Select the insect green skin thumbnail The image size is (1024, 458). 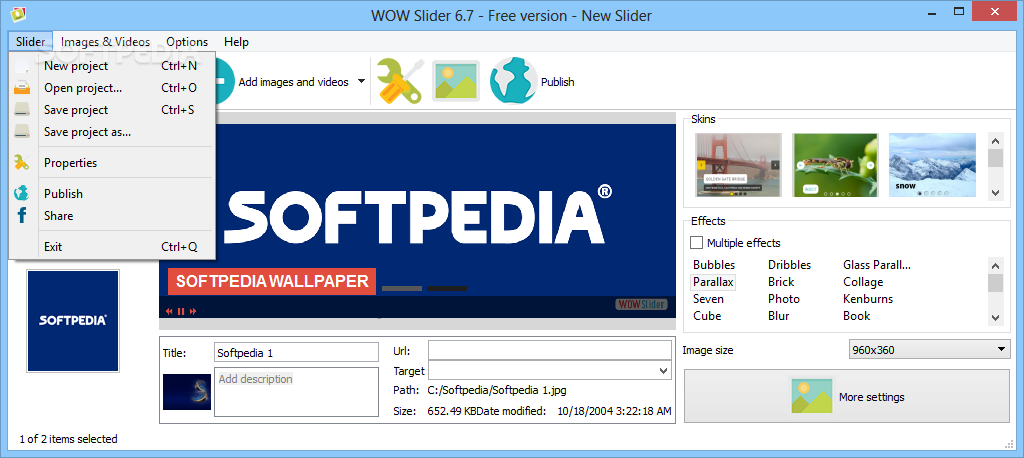pyautogui.click(x=834, y=165)
